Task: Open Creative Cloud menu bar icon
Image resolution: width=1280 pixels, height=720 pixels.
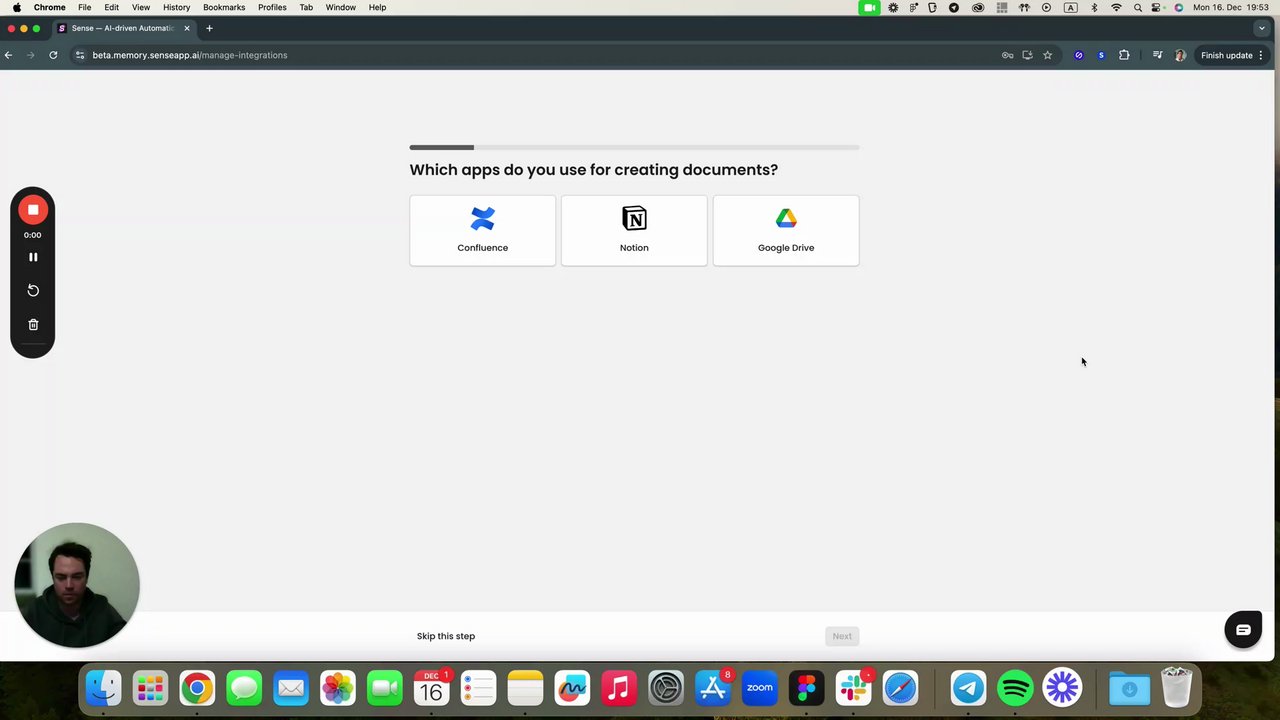Action: pyautogui.click(x=977, y=7)
